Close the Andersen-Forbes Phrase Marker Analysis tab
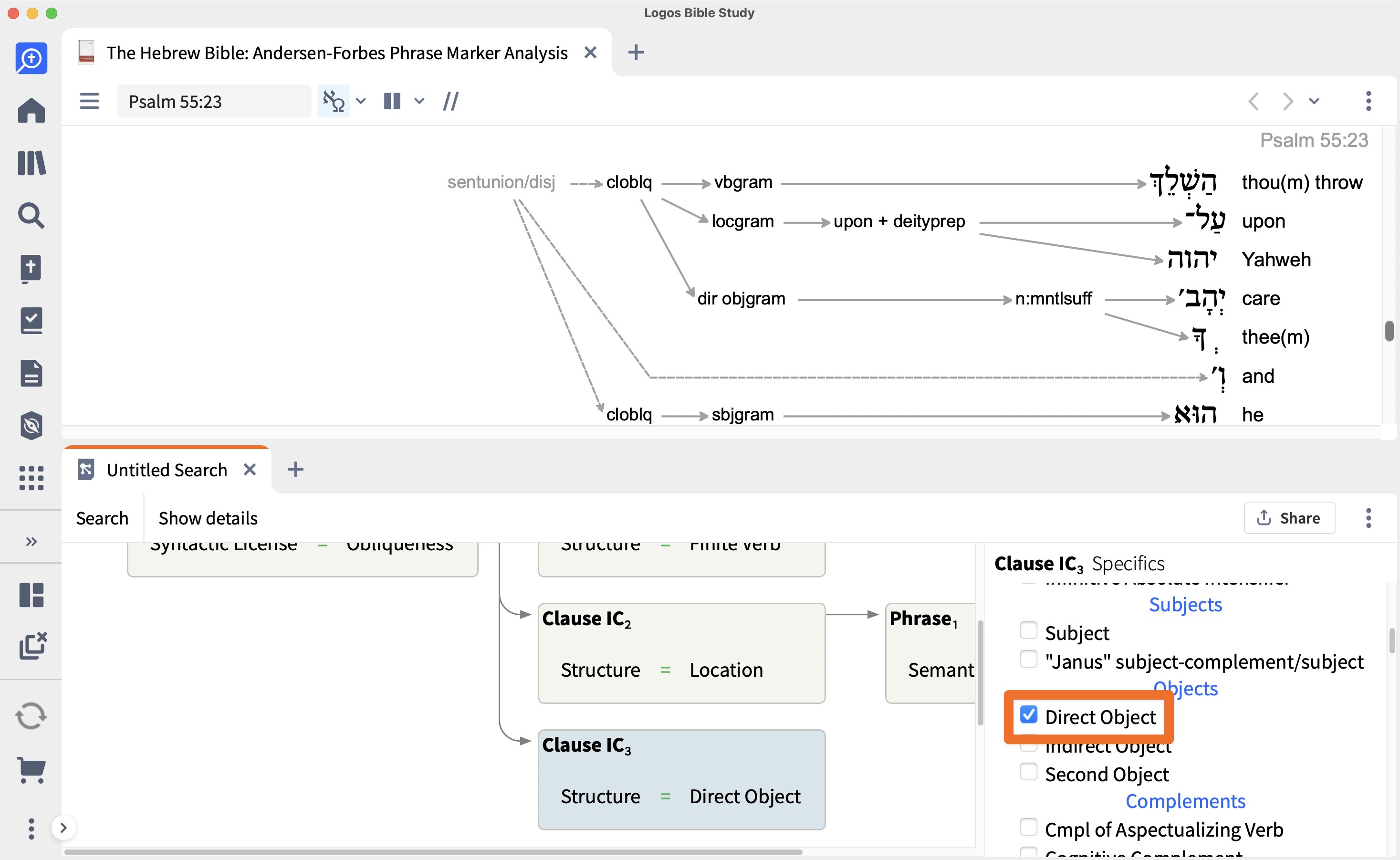Screen dimensions: 1400x860 pos(590,53)
